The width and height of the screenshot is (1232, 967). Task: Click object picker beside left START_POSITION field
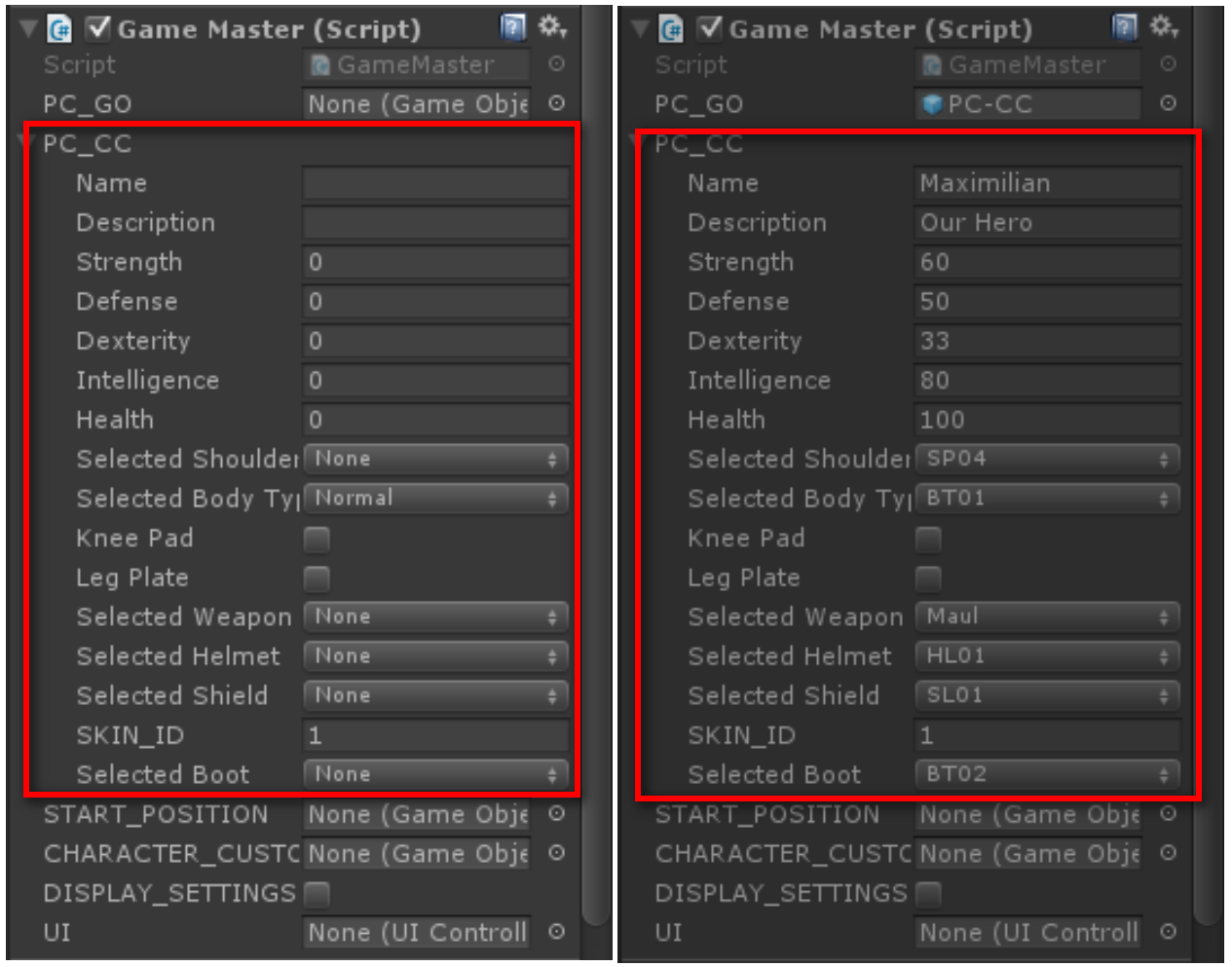(556, 813)
